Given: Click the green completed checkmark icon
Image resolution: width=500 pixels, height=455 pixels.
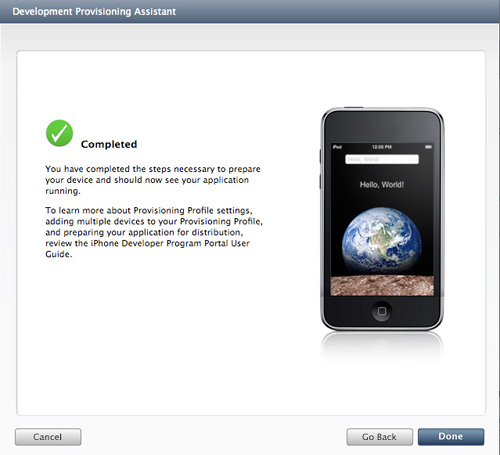Looking at the screenshot, I should pyautogui.click(x=59, y=133).
